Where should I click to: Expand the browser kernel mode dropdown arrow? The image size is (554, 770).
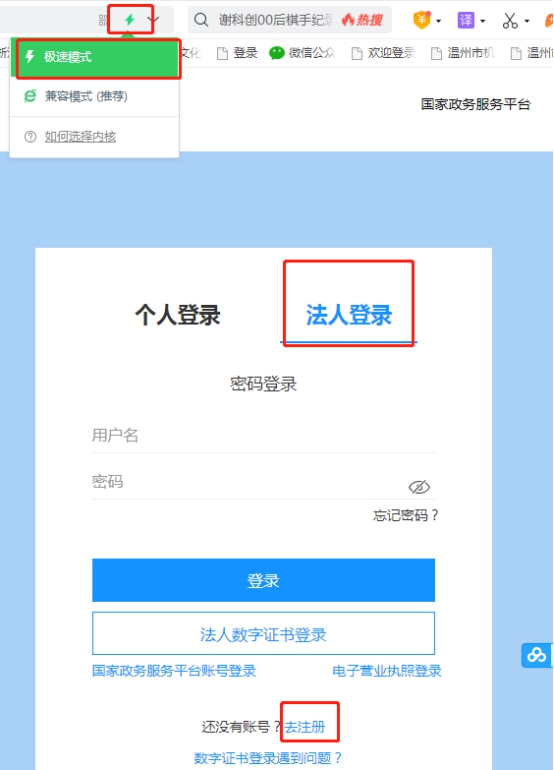[x=153, y=20]
